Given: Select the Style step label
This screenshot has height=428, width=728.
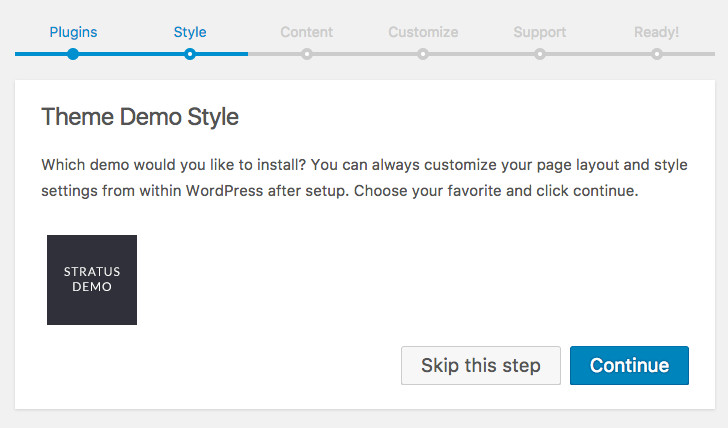Looking at the screenshot, I should pos(190,32).
